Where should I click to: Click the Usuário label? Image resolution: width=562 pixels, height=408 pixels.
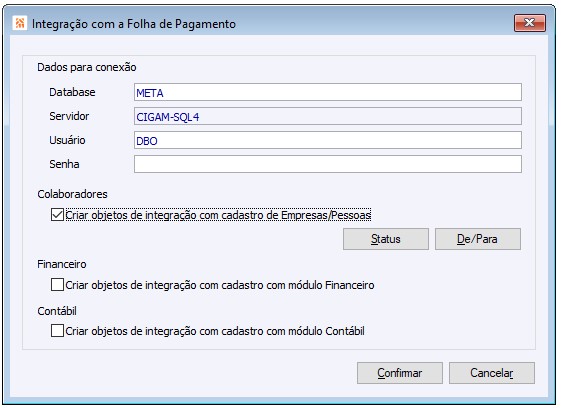(67, 140)
